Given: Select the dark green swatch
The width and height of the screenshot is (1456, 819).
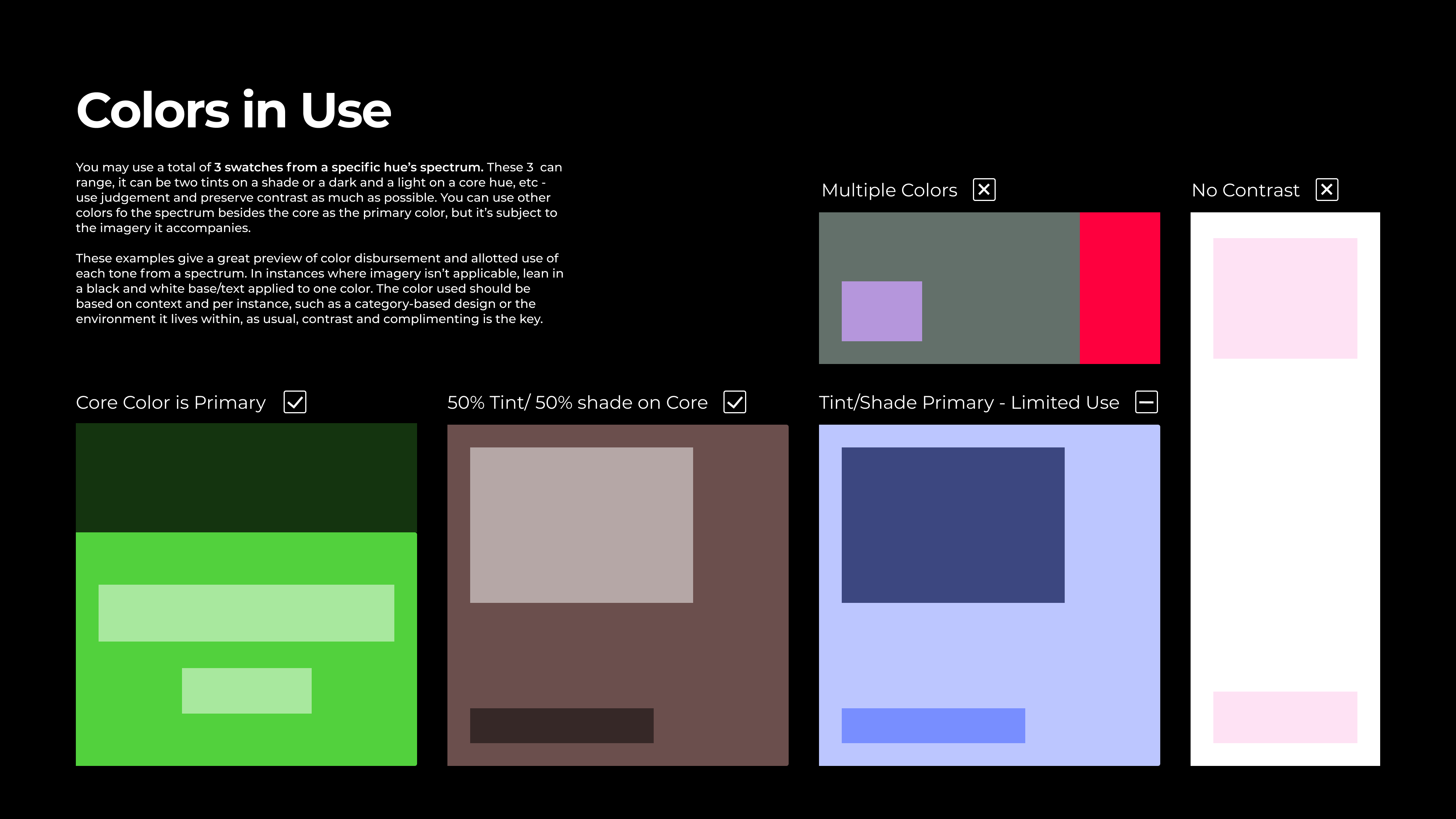Looking at the screenshot, I should tap(246, 478).
